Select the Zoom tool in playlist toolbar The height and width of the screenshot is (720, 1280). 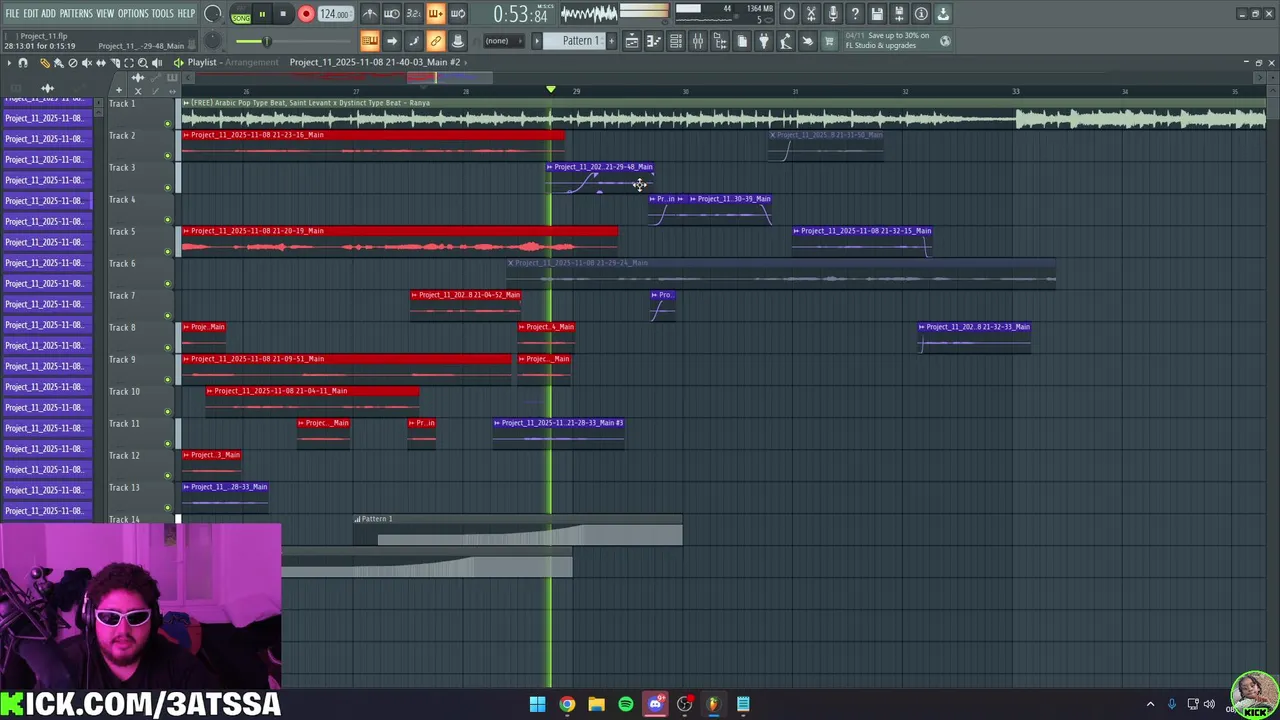(x=143, y=63)
